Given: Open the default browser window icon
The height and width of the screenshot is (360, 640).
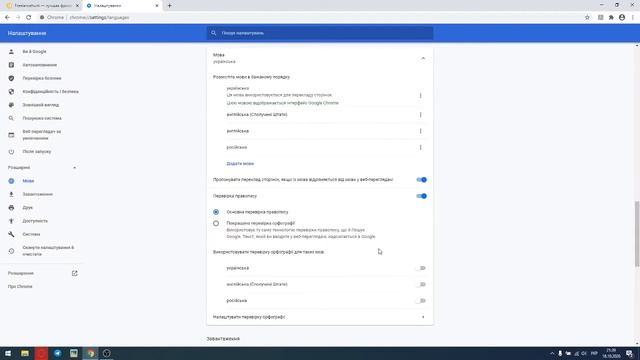Looking at the screenshot, I should pos(11,135).
